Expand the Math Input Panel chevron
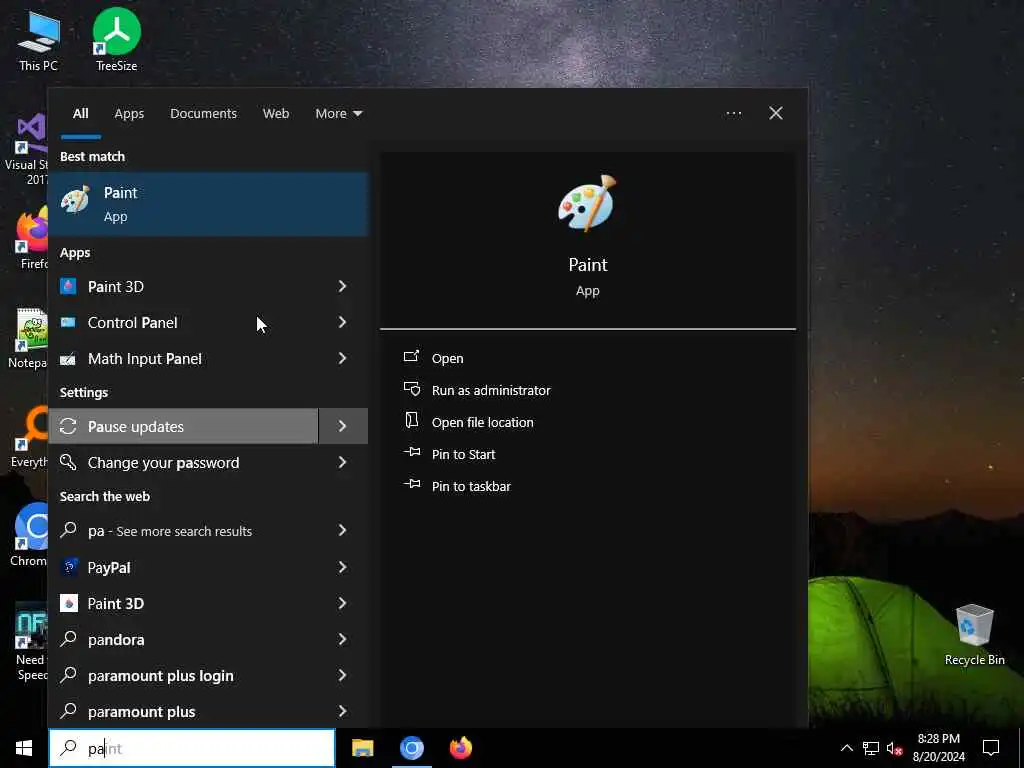The image size is (1024, 768). point(342,358)
